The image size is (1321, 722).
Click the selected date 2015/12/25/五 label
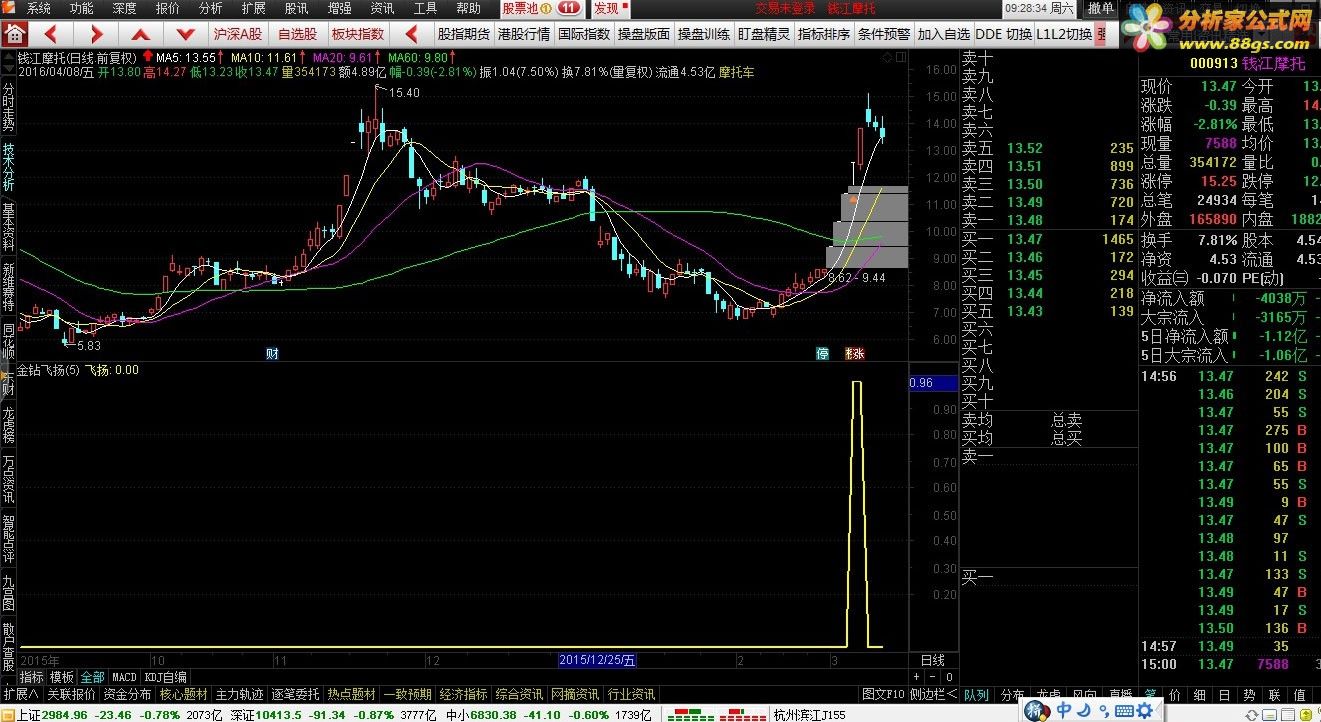pos(597,660)
